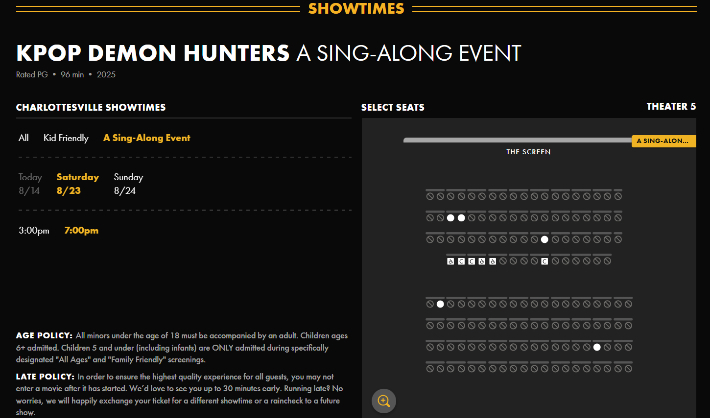Pick the 7:00pm showtime
Image resolution: width=710 pixels, height=418 pixels.
pyautogui.click(x=81, y=231)
